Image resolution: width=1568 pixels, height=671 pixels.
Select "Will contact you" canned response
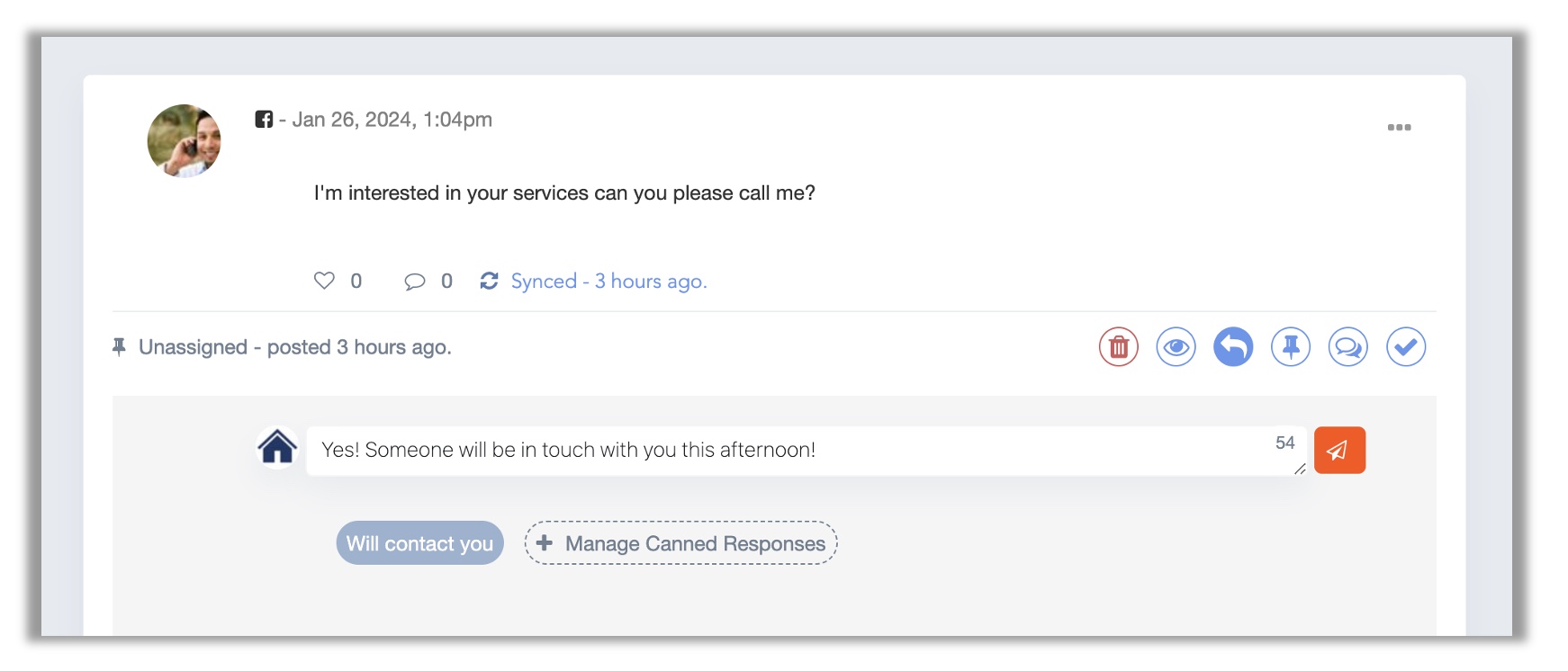419,543
